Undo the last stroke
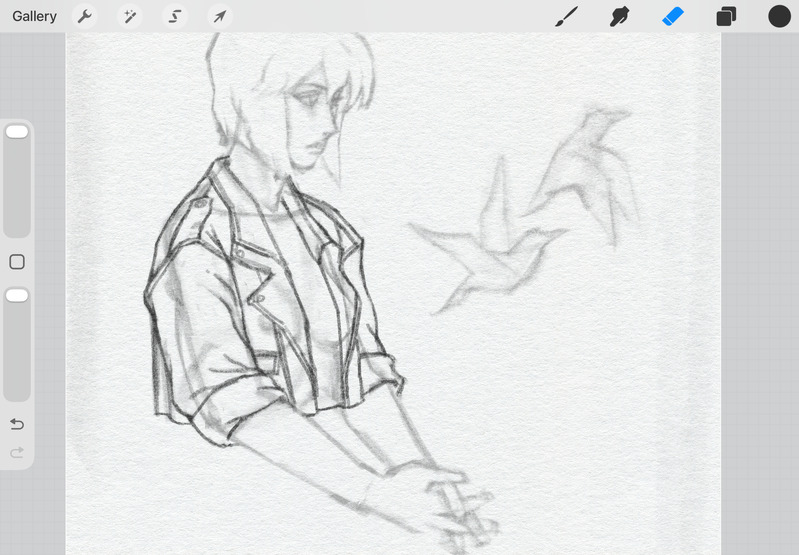Screen dimensions: 799x555 17,424
